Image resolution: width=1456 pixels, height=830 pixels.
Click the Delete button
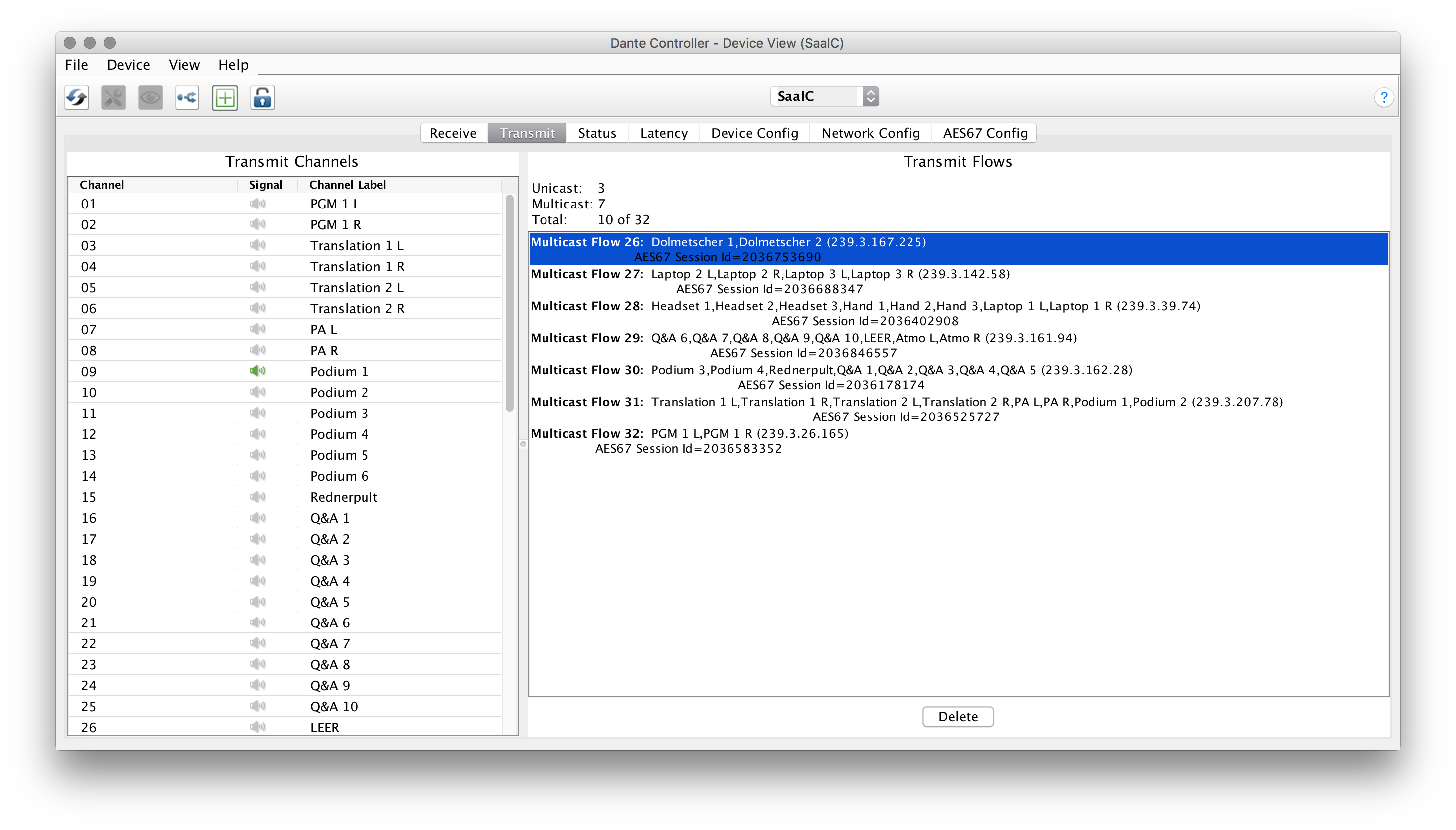pos(957,717)
